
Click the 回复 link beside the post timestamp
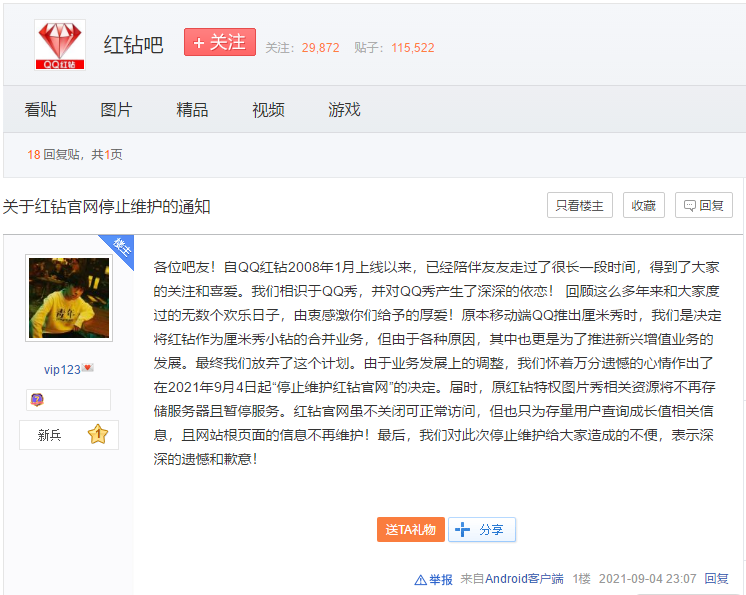point(716,579)
